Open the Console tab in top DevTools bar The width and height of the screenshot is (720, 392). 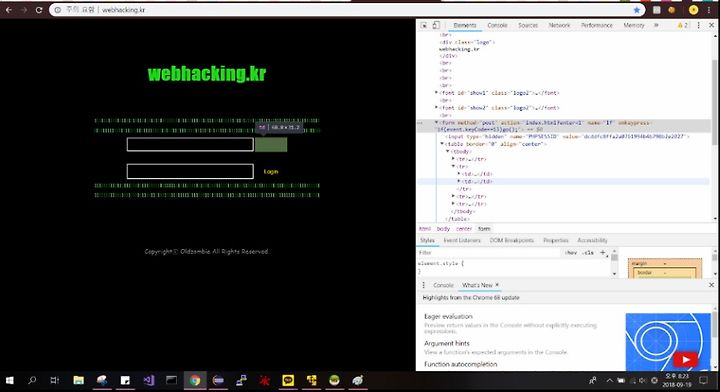click(x=497, y=25)
